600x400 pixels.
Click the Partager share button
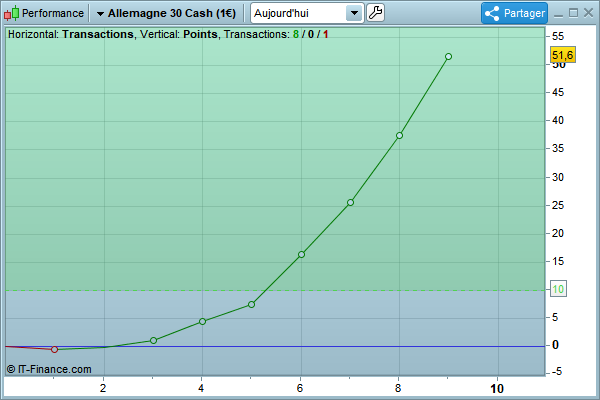pyautogui.click(x=514, y=13)
